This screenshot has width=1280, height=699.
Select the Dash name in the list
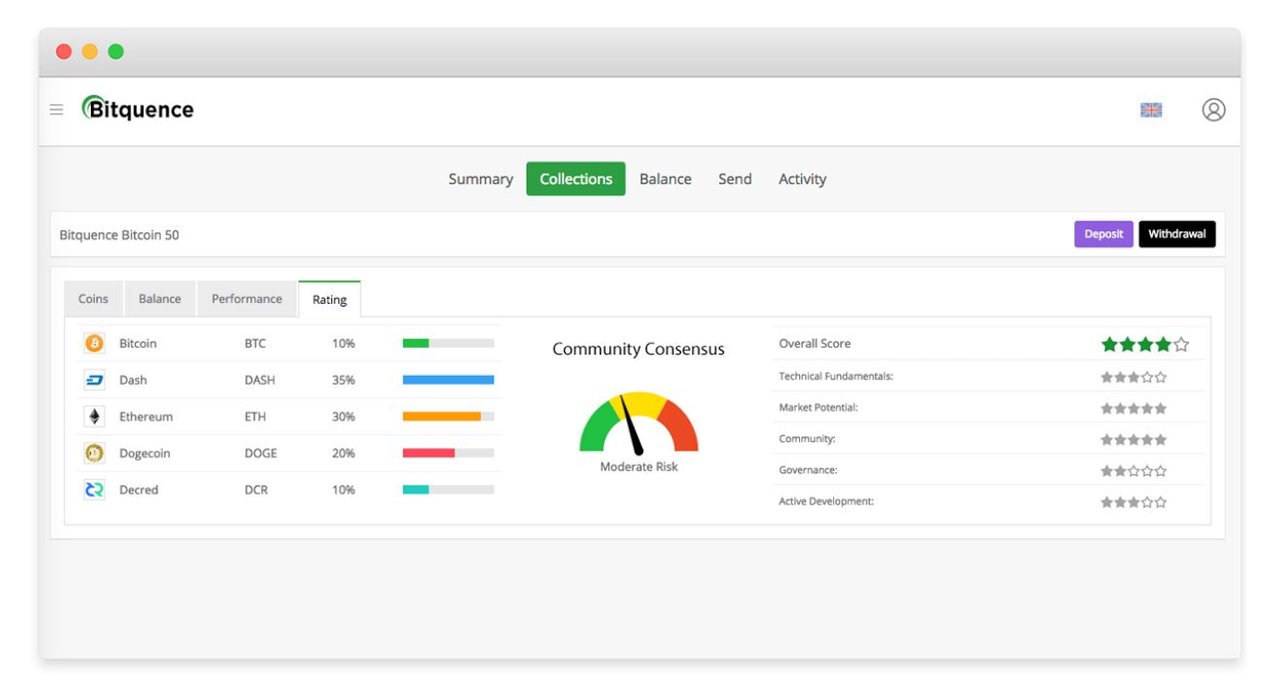[133, 380]
